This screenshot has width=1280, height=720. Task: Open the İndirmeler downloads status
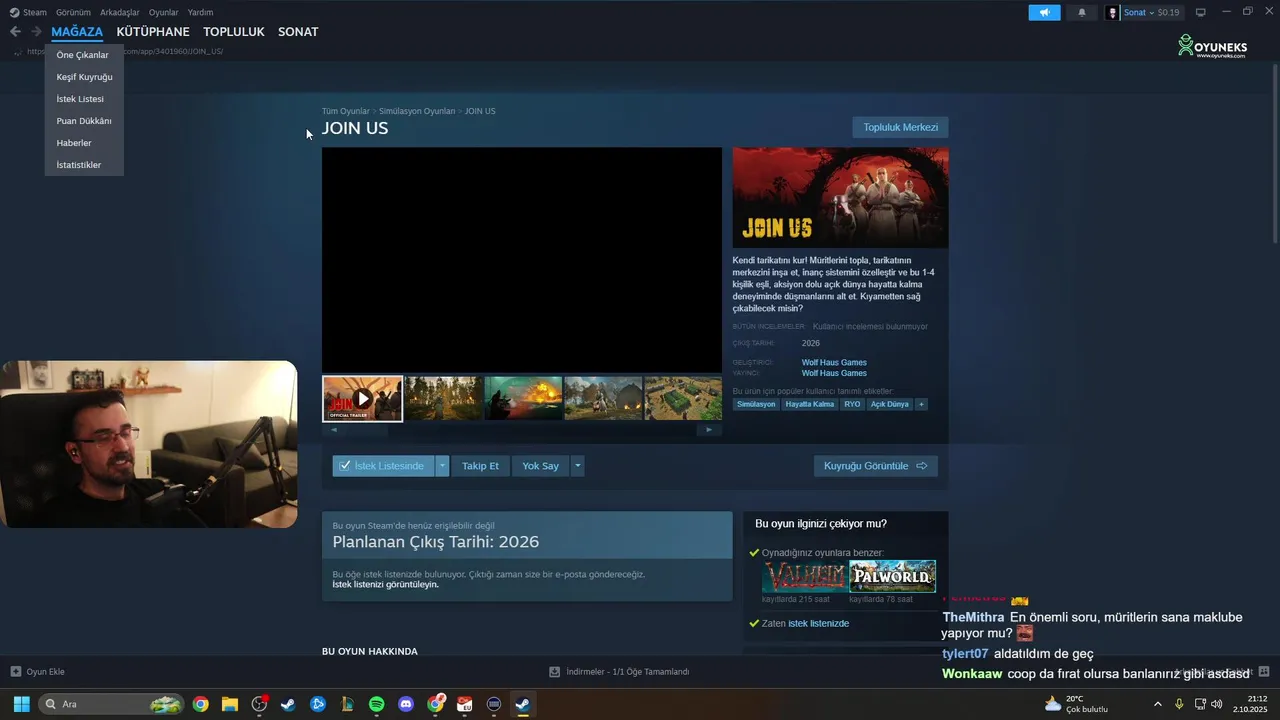(x=620, y=672)
